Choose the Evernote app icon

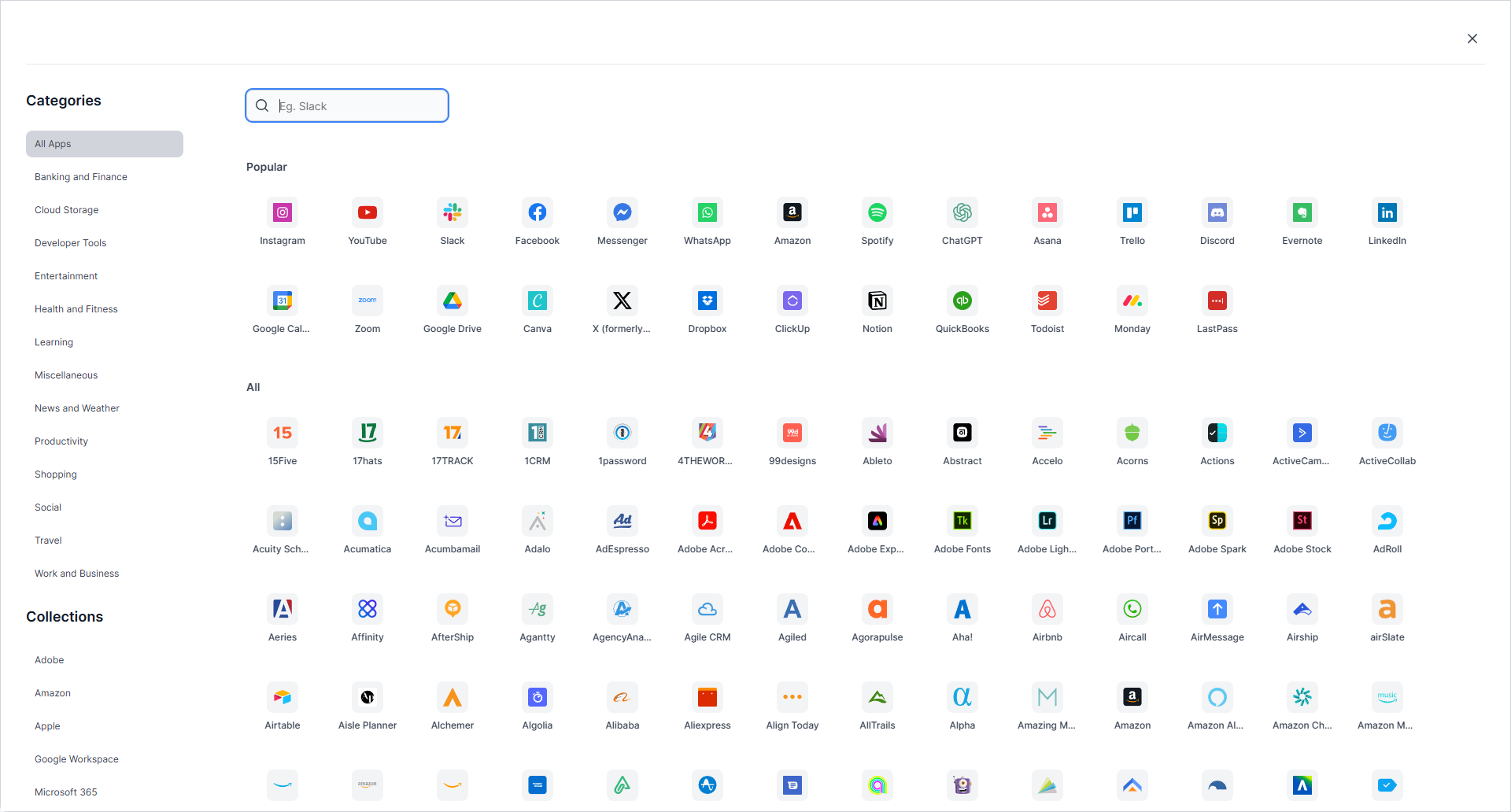[1302, 212]
